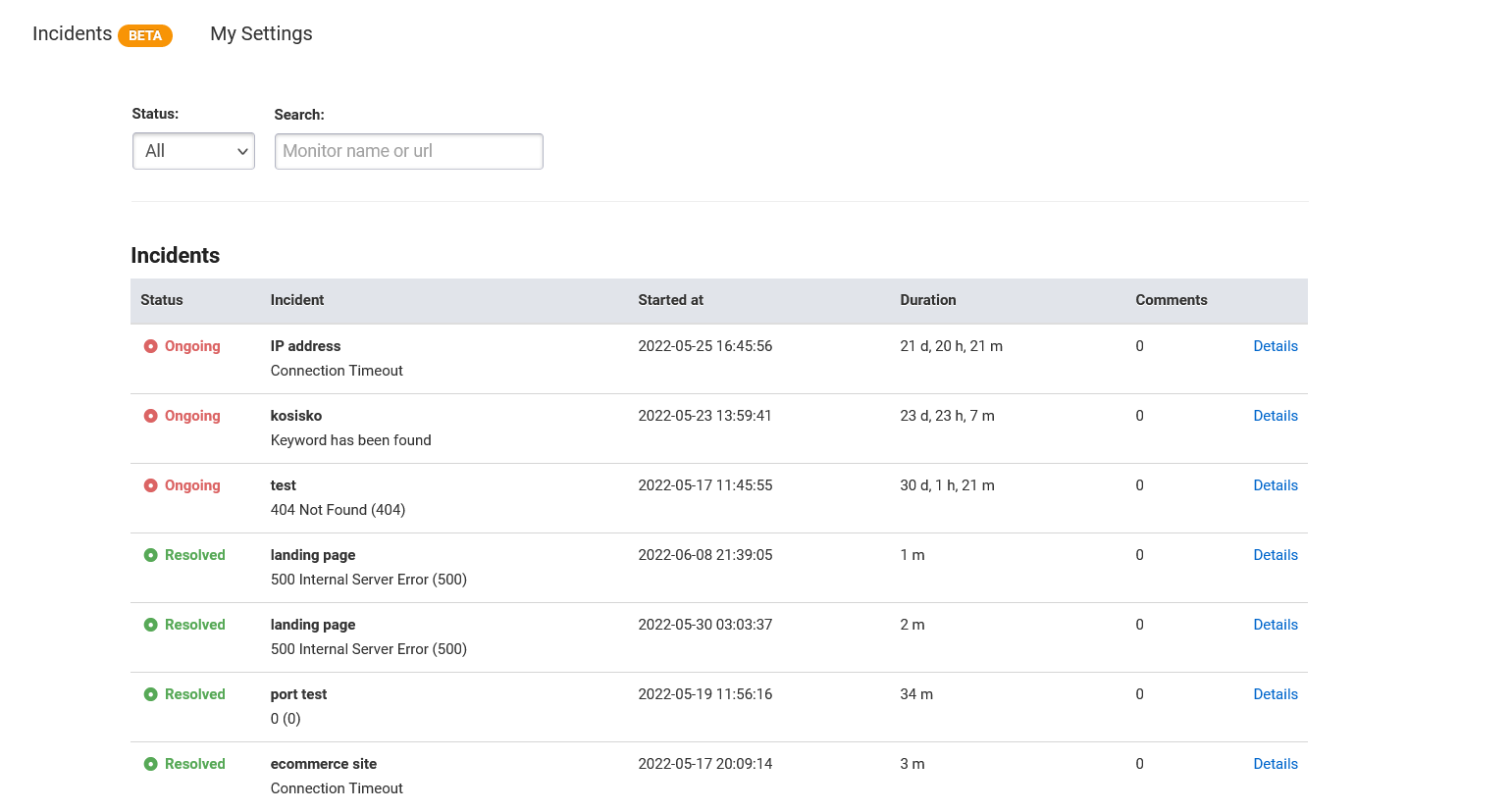
Task: Click 'Keyword has been found' text
Action: [351, 440]
